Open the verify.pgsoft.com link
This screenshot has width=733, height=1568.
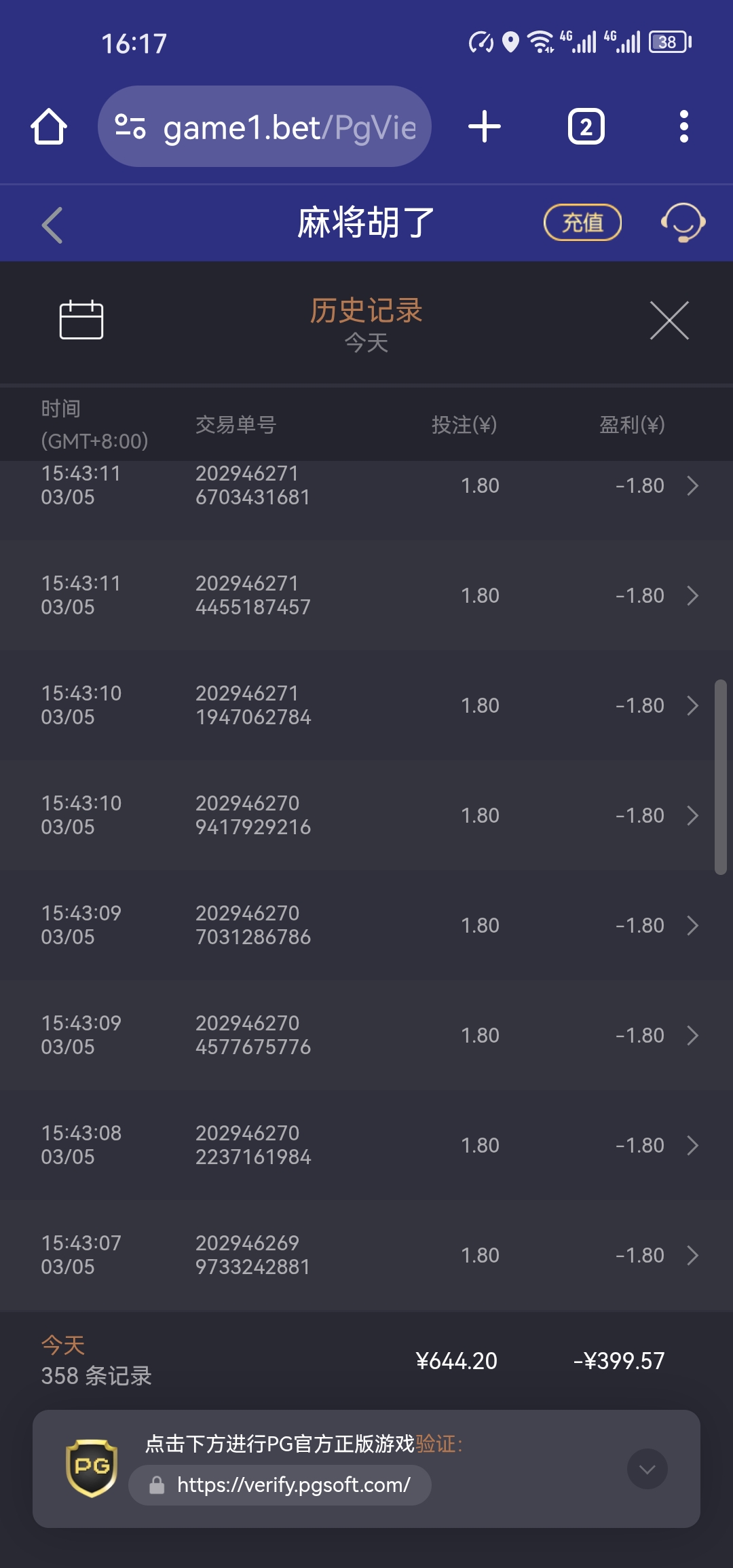pyautogui.click(x=293, y=1485)
